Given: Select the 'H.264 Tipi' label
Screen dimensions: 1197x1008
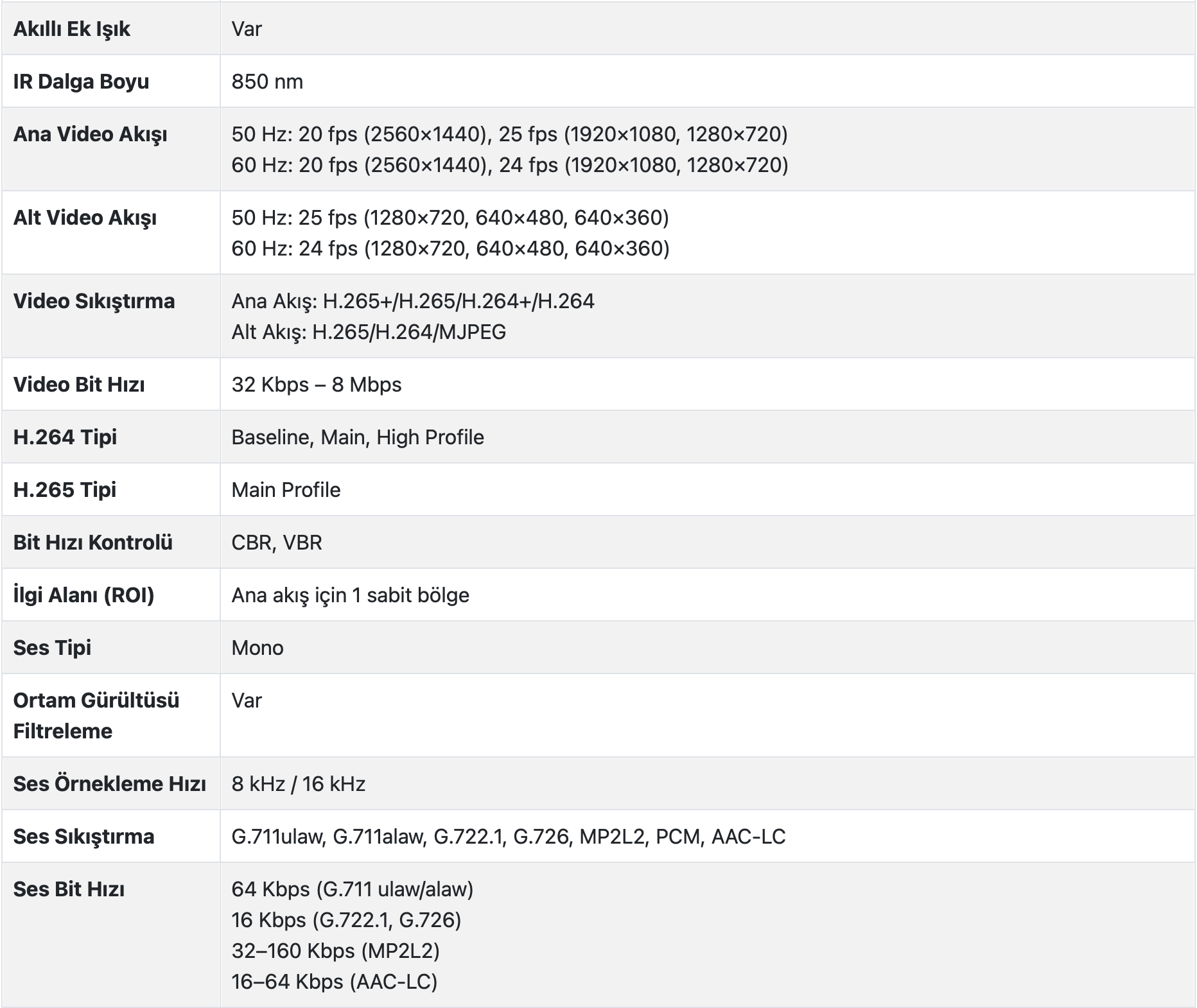Looking at the screenshot, I should (65, 437).
